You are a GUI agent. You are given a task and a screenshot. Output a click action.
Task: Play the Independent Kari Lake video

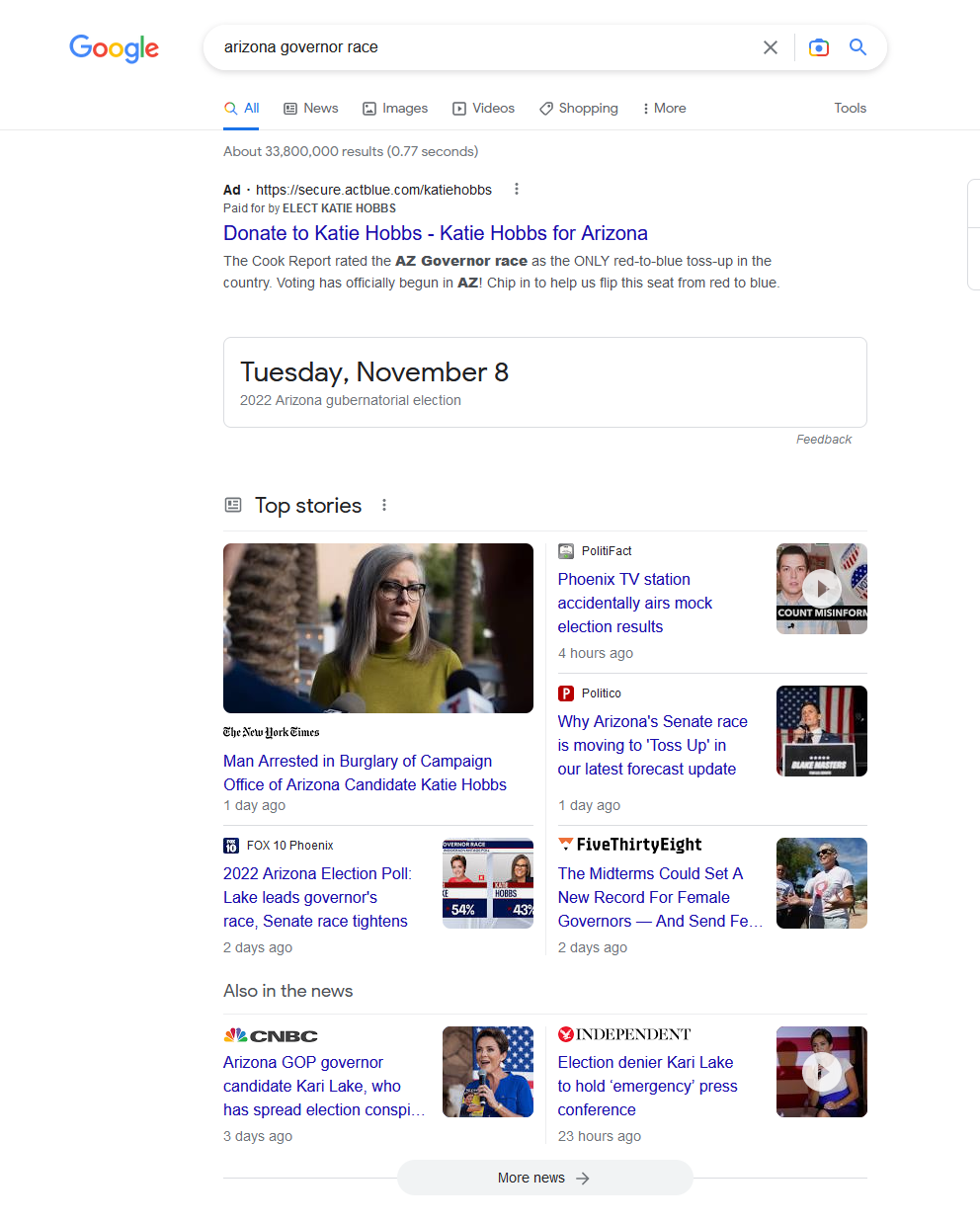821,1072
